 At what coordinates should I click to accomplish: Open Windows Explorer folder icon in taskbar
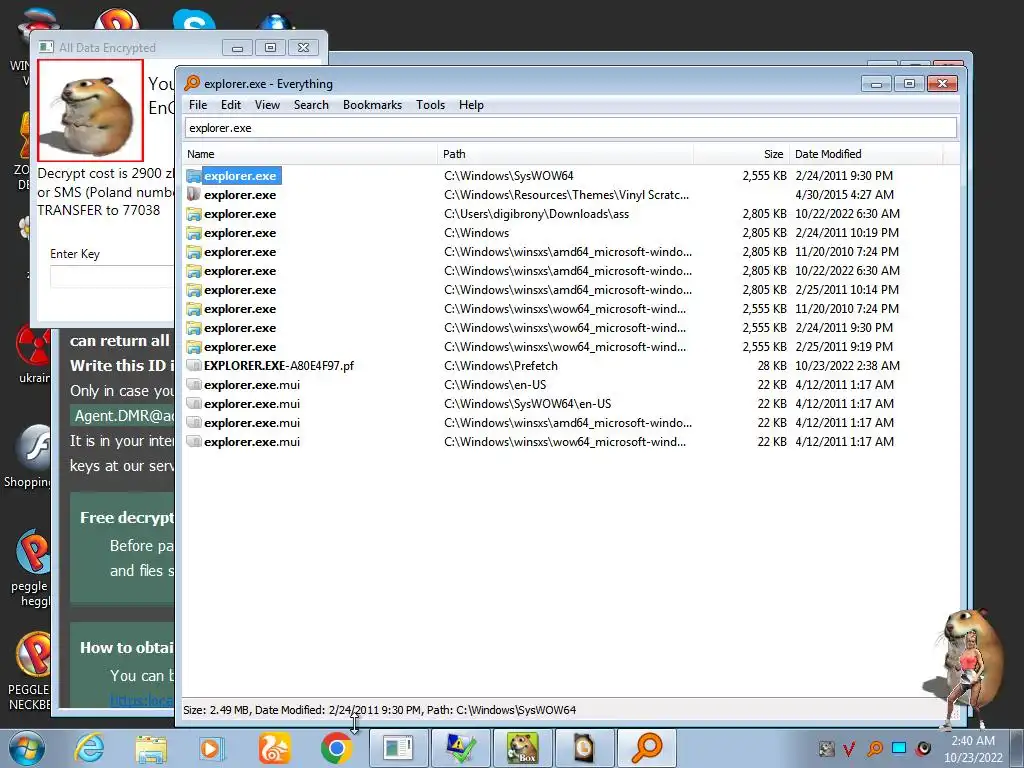click(151, 748)
